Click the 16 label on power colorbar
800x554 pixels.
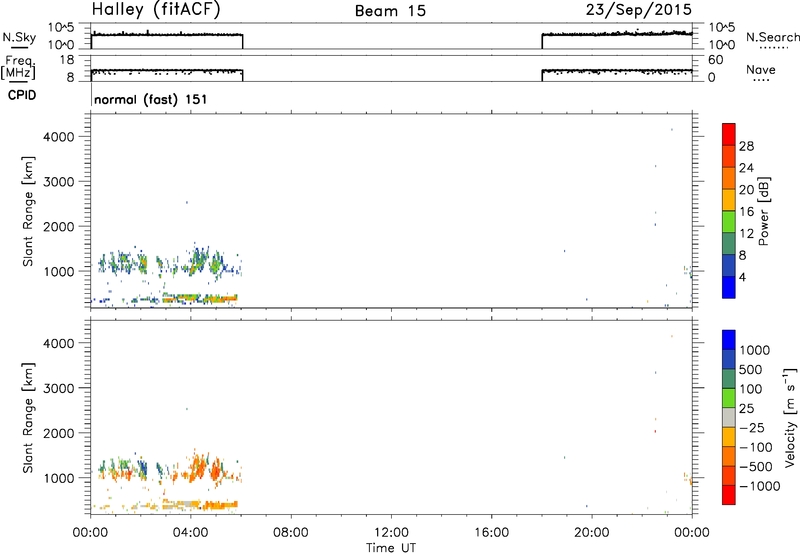[746, 212]
